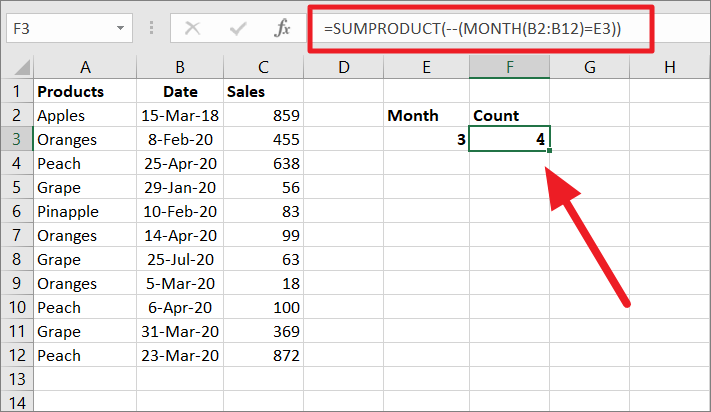Click the Products header cell
711x412 pixels.
click(x=85, y=91)
